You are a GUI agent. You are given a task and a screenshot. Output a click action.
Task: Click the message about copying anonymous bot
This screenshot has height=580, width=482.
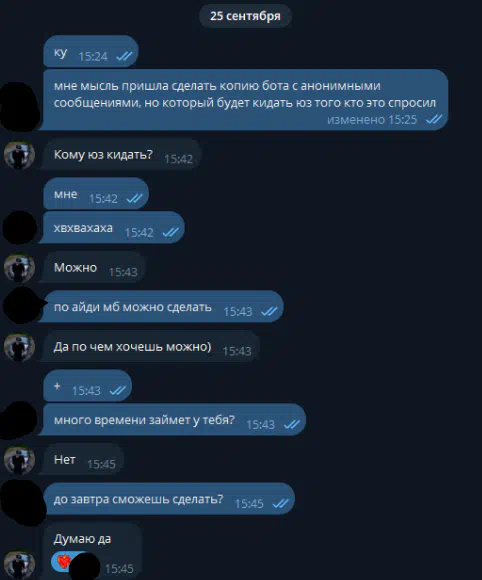pos(245,100)
